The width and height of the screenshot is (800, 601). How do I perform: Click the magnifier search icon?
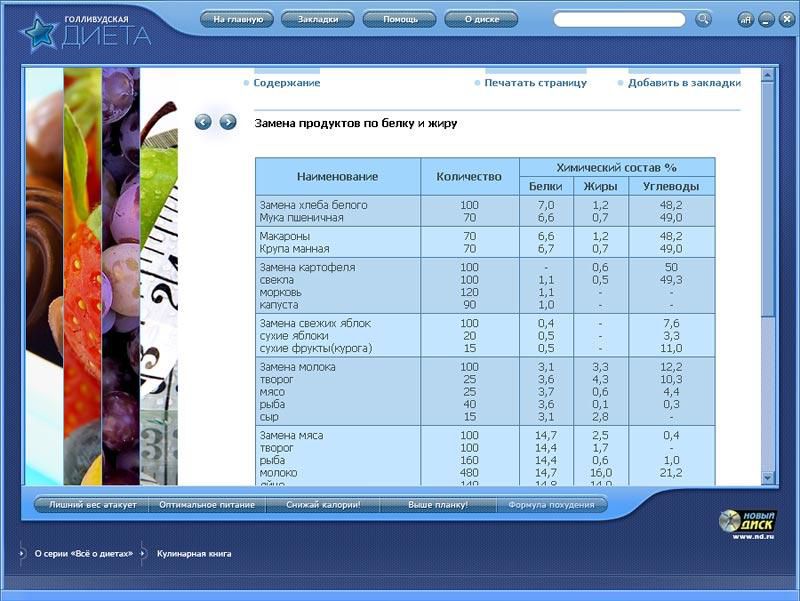[703, 19]
